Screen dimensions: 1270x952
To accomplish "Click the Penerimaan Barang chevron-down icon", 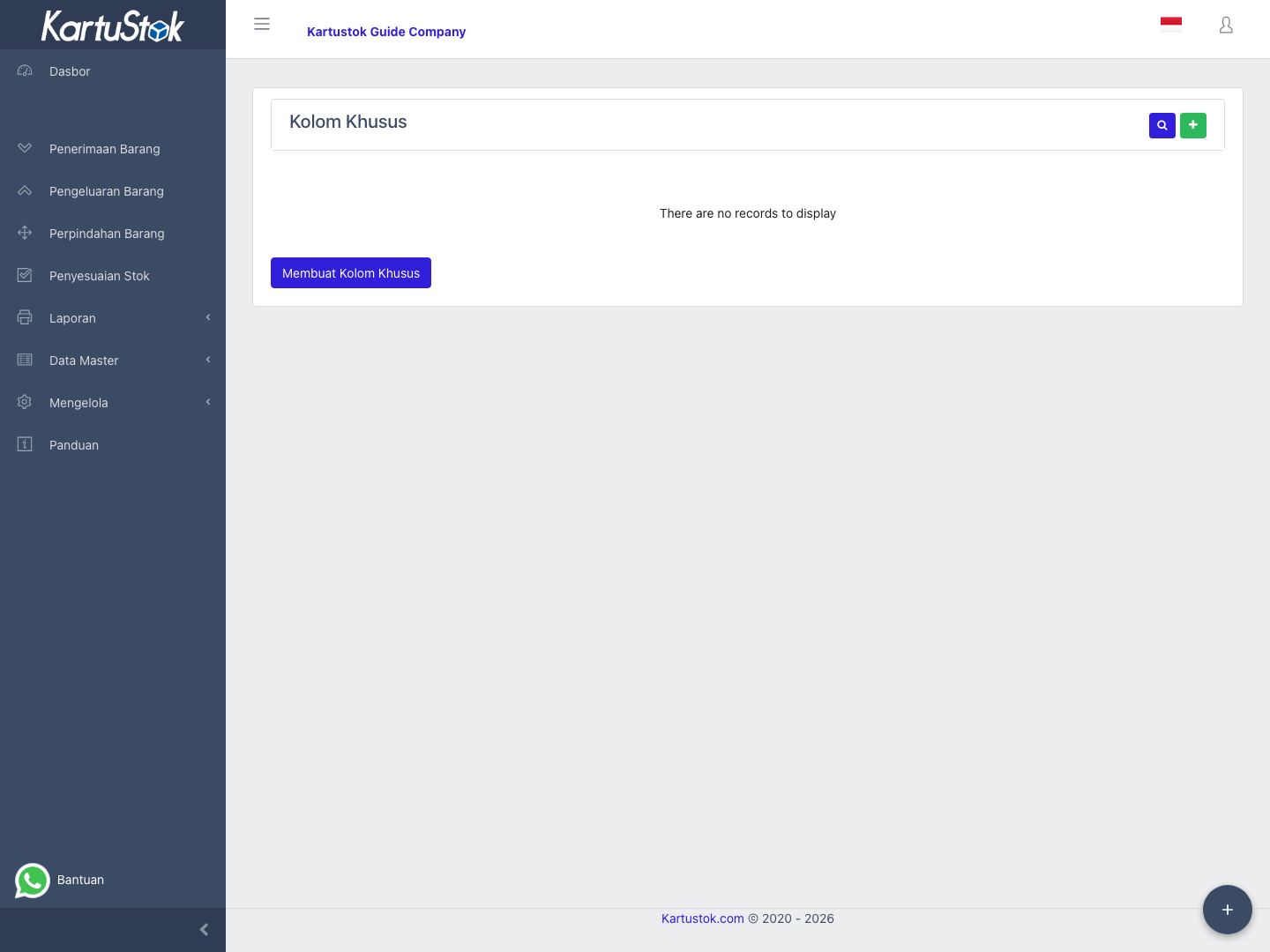I will click(x=25, y=148).
